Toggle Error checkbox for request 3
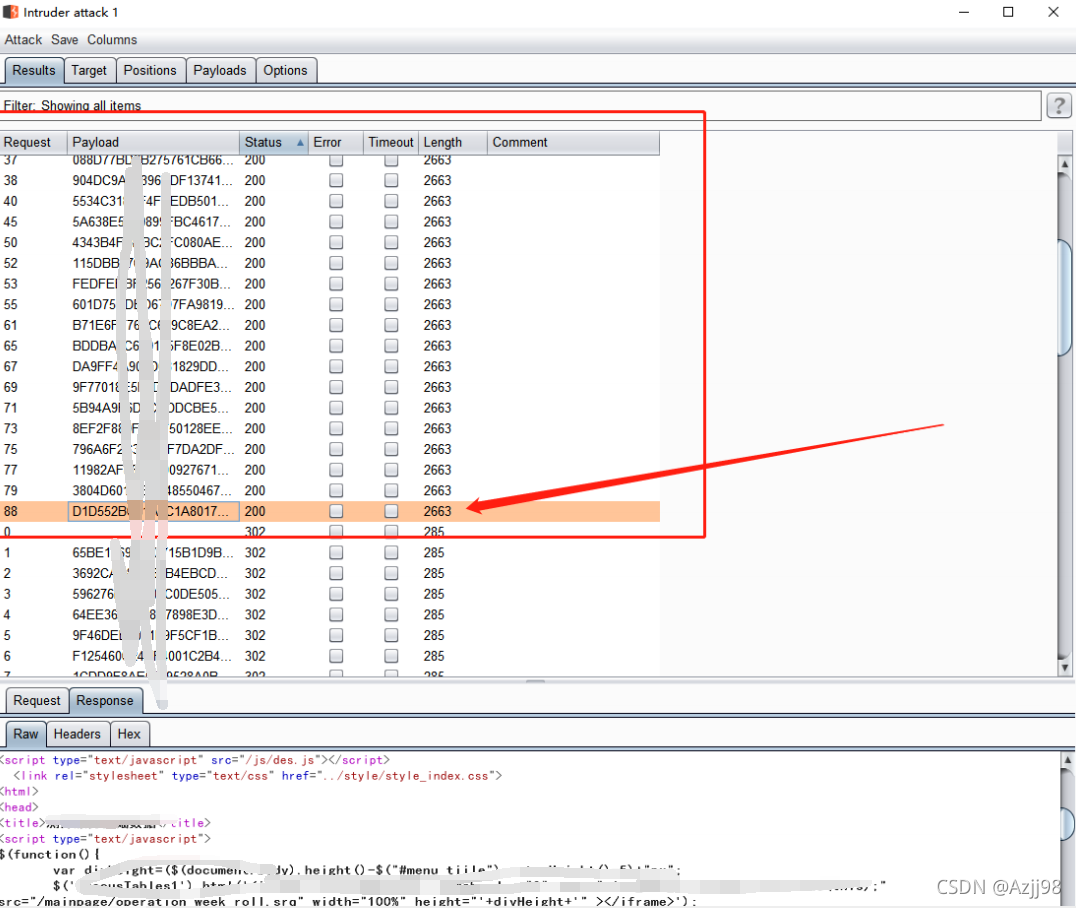Screen dimensions: 1076x908 coord(336,594)
